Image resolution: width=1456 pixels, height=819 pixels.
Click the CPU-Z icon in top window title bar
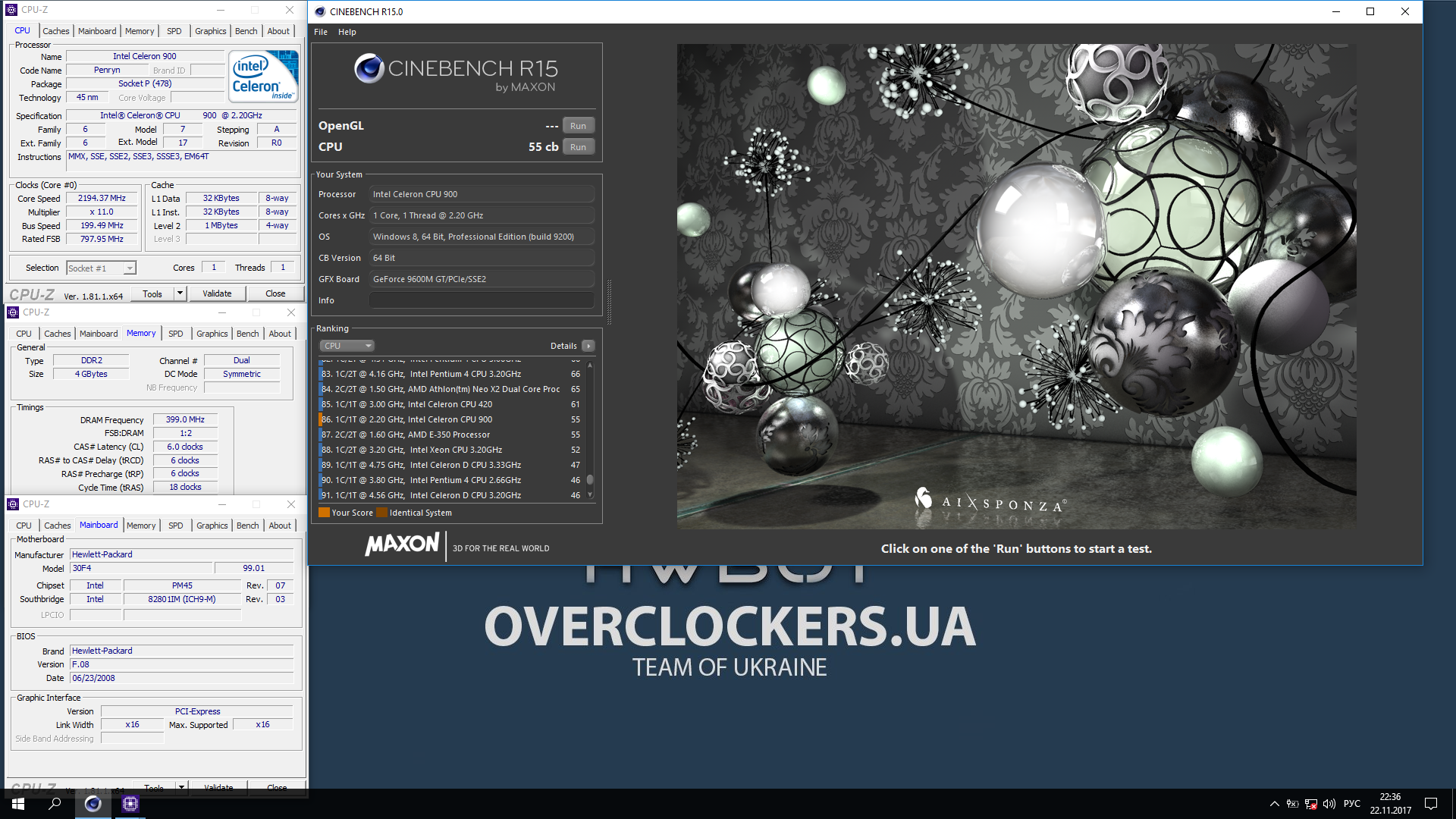(x=11, y=10)
